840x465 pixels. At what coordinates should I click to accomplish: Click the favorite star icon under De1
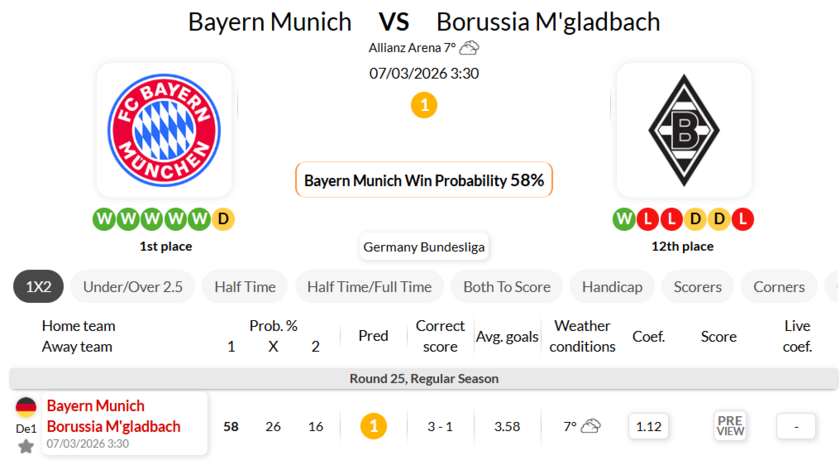click(x=26, y=446)
